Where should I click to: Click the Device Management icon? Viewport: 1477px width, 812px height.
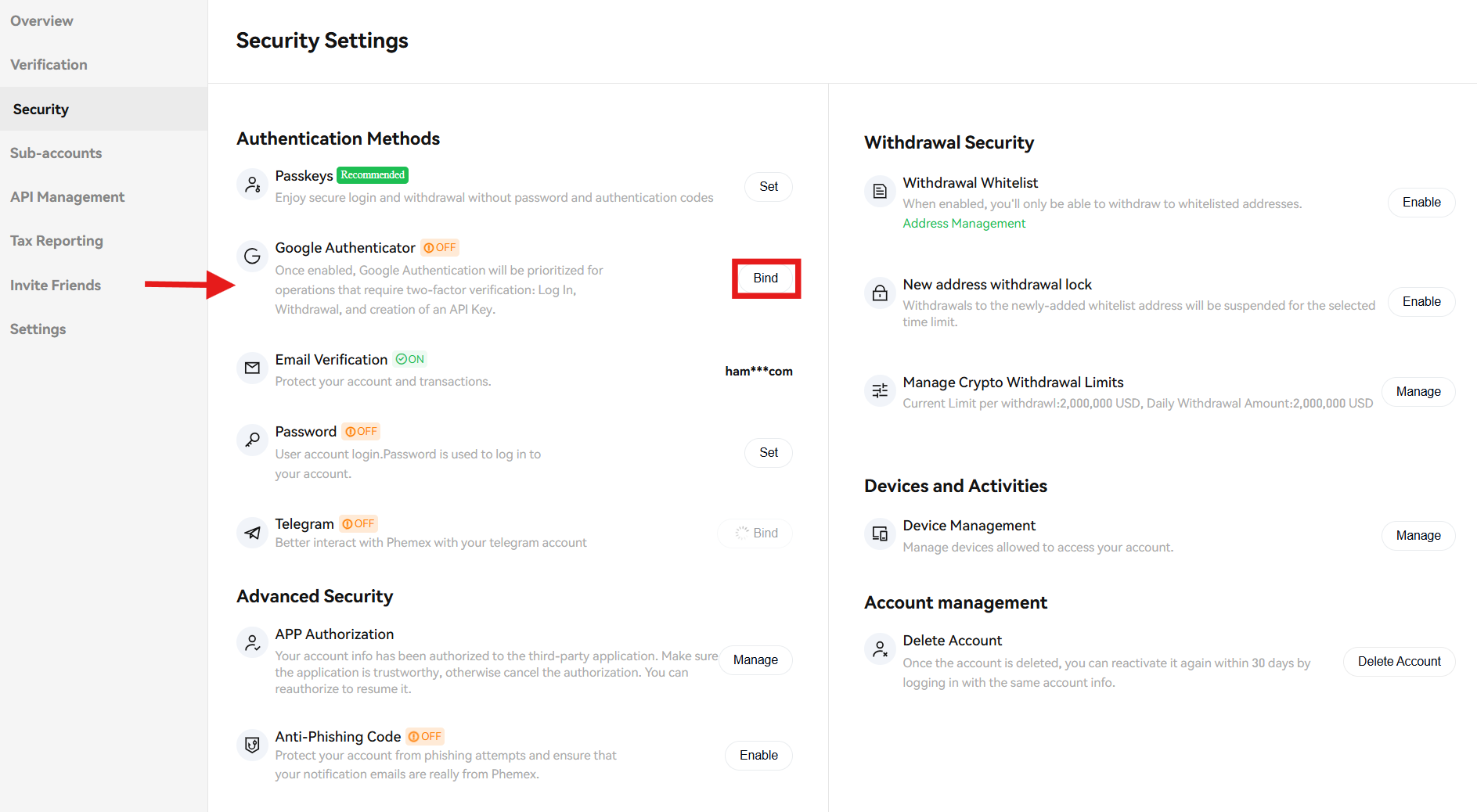point(880,534)
